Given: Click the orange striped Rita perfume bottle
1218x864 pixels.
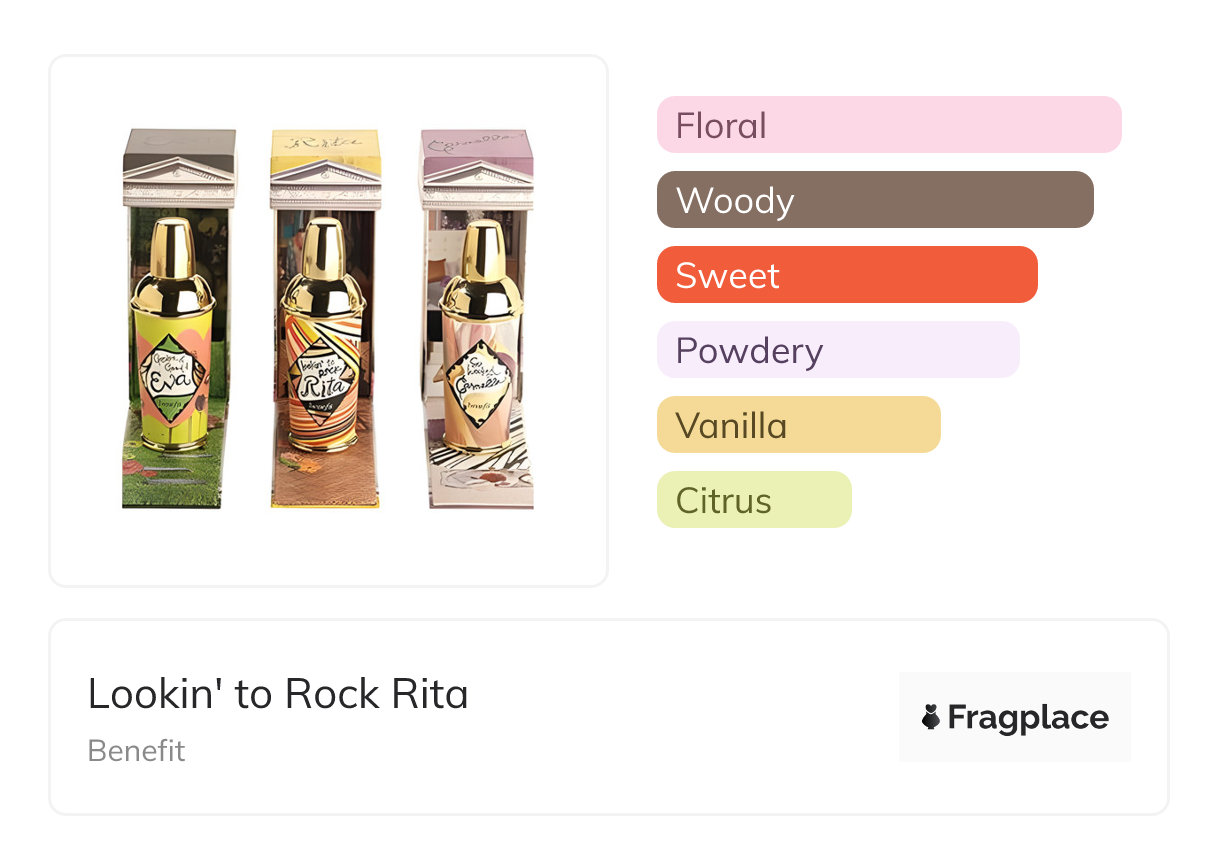Looking at the screenshot, I should 324,370.
